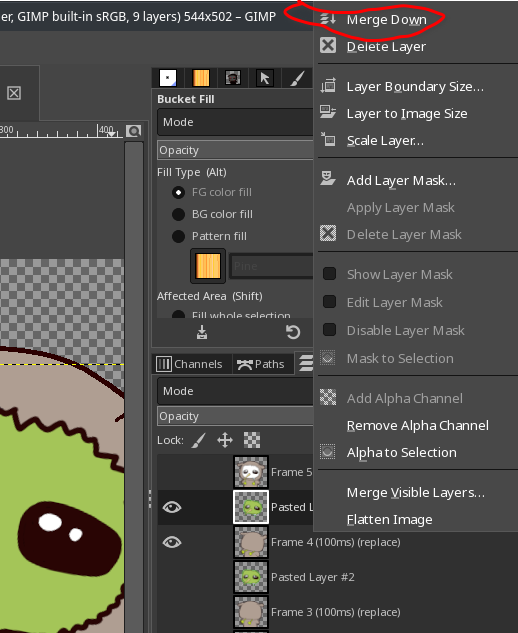Click the Pine pattern name field

(x=271, y=266)
